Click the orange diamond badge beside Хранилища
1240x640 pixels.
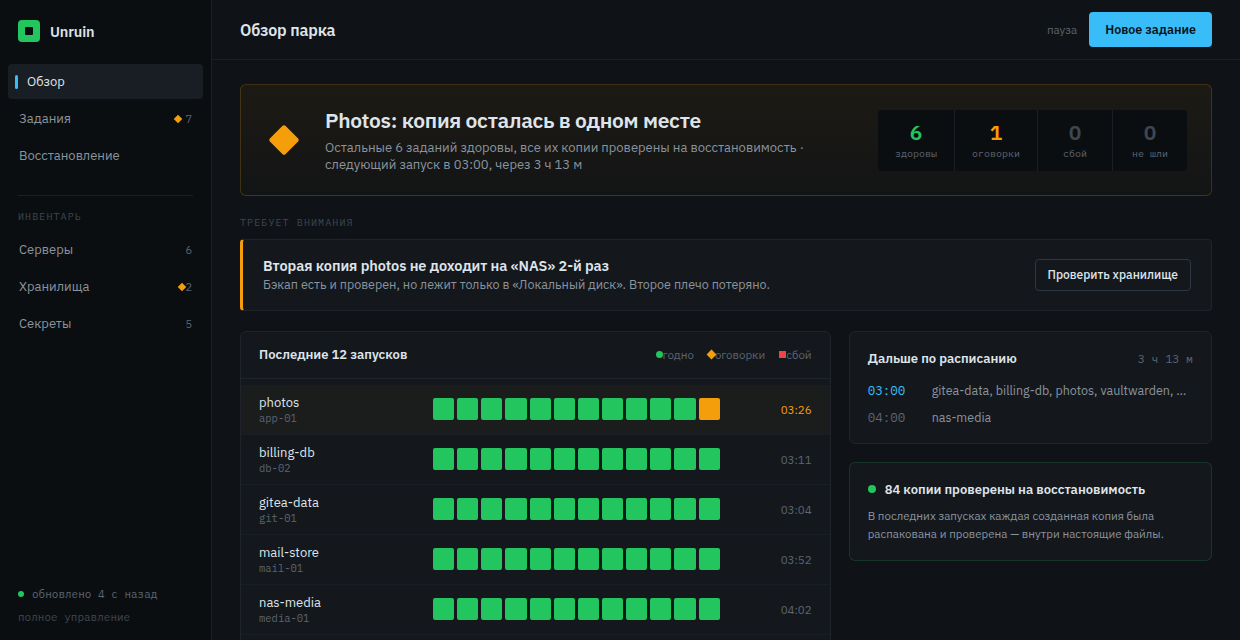click(181, 287)
